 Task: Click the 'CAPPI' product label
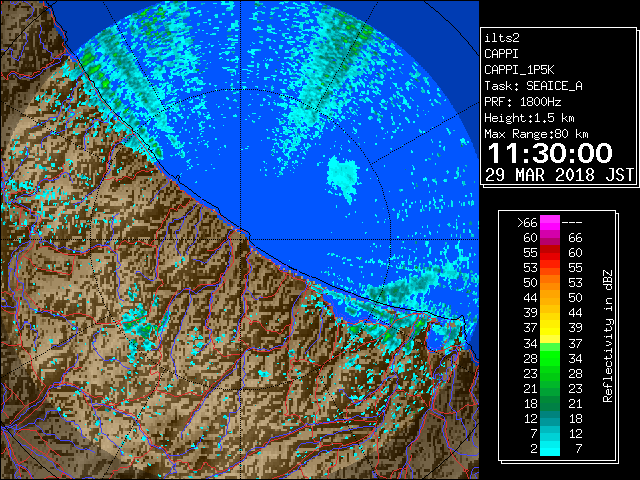(501, 54)
